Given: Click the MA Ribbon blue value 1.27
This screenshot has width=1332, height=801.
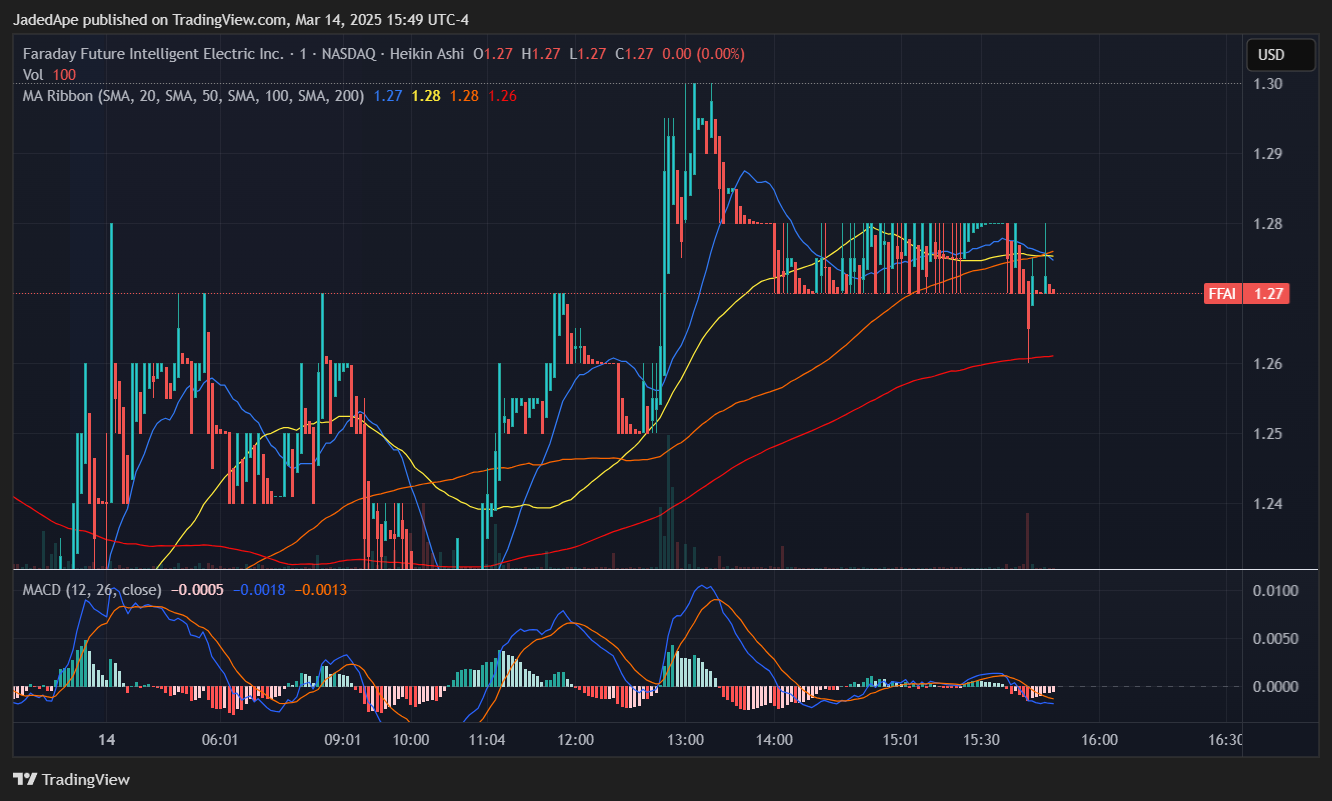Looking at the screenshot, I should tap(388, 96).
